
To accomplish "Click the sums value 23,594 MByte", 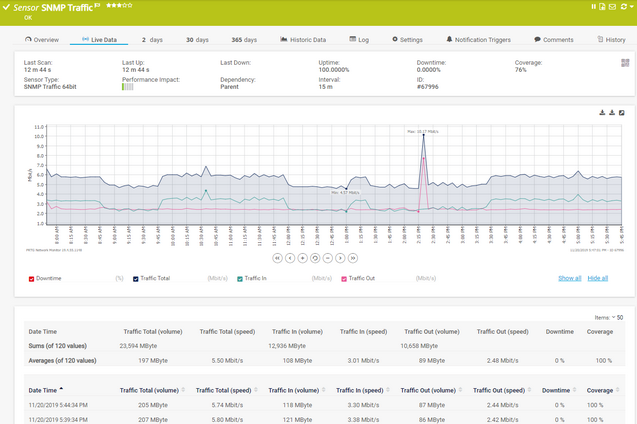I will 138,346.
